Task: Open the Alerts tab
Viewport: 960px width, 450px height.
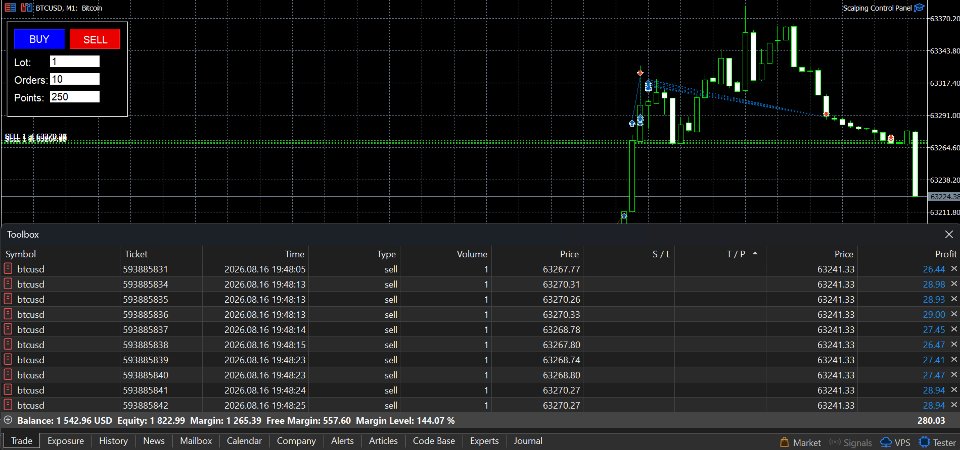Action: point(342,441)
